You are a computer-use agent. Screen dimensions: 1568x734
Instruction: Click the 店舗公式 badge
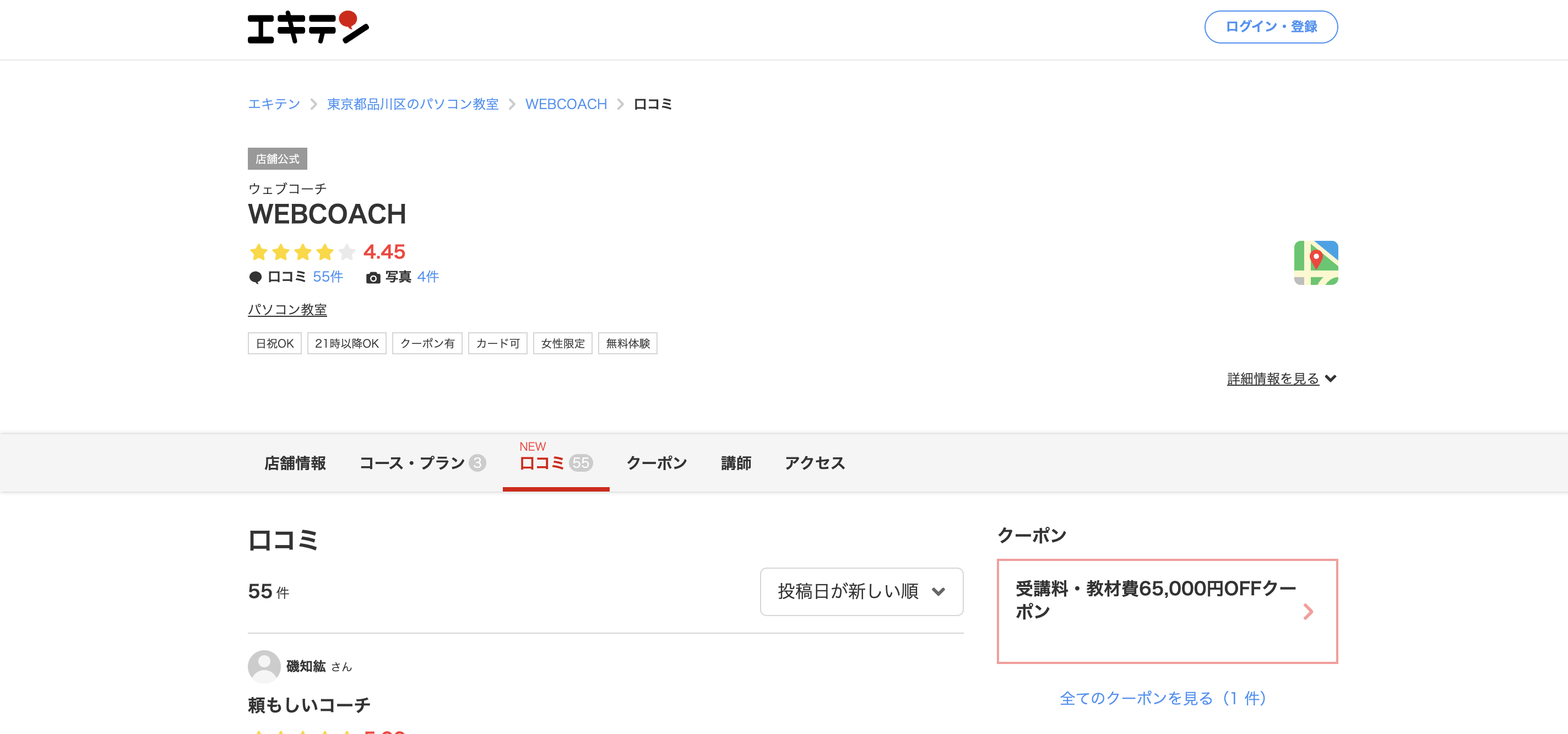(x=278, y=158)
